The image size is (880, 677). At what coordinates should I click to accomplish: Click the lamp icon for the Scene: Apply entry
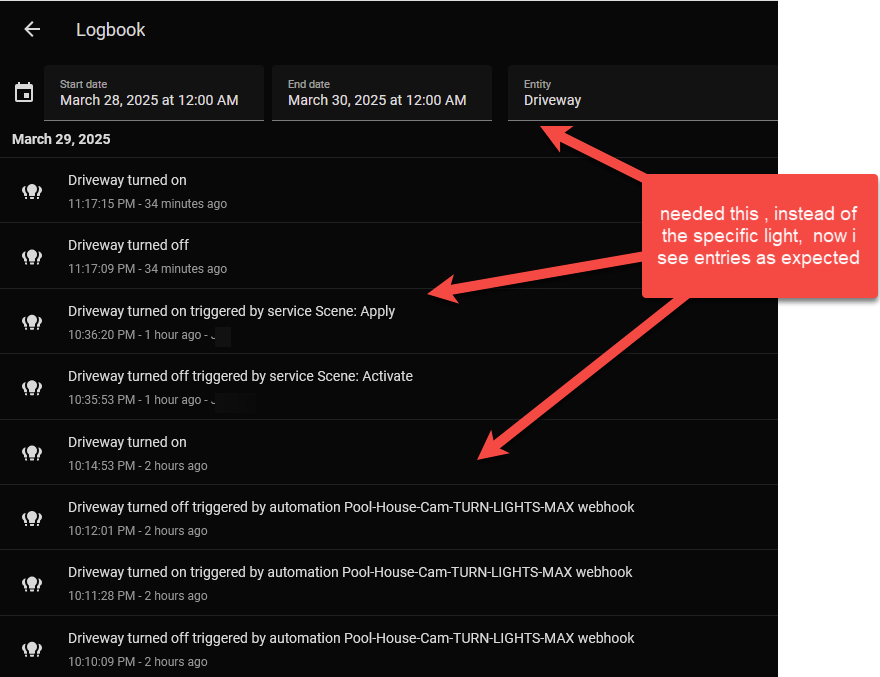[31, 321]
